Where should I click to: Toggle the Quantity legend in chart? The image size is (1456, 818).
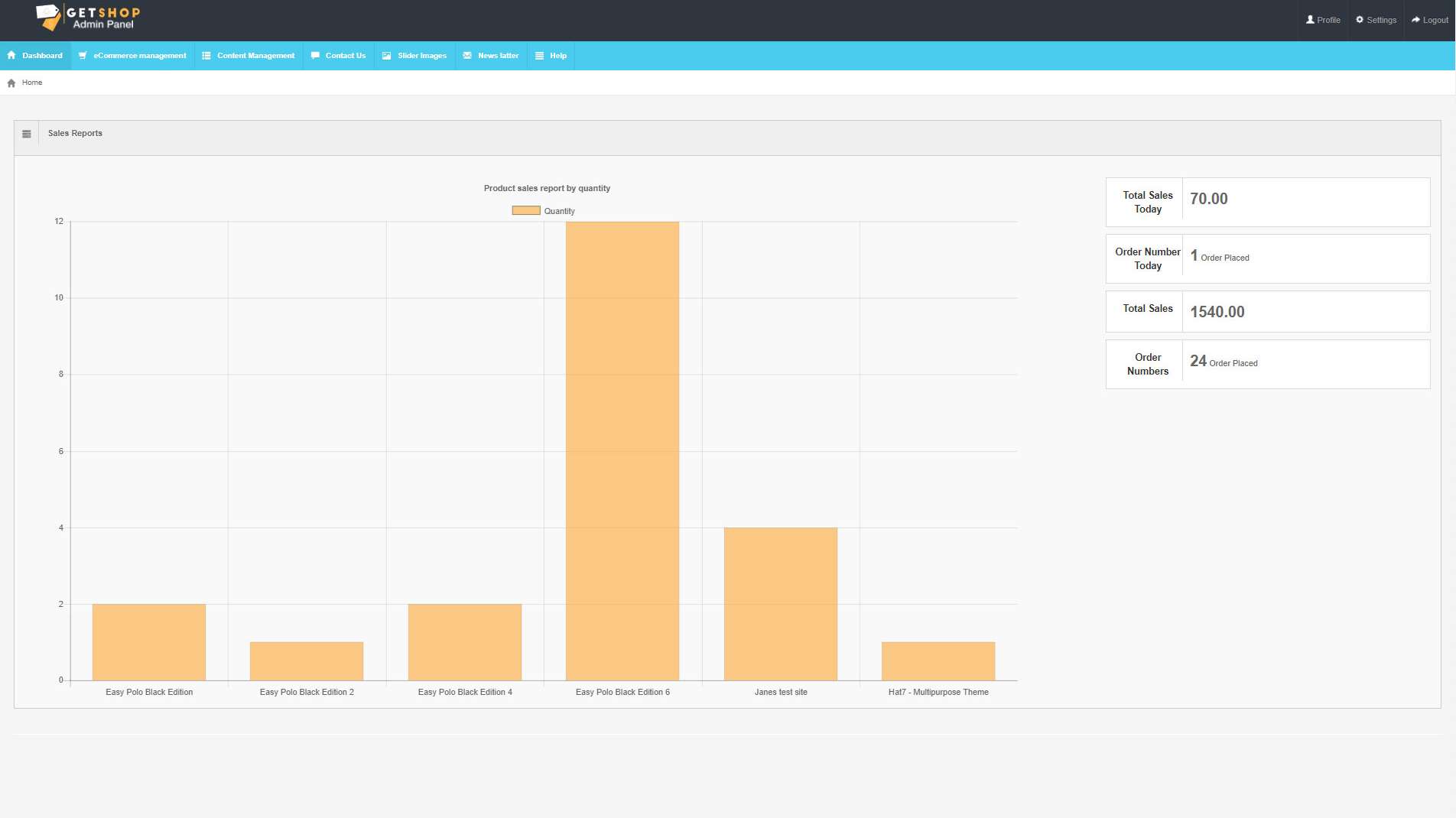[x=543, y=211]
